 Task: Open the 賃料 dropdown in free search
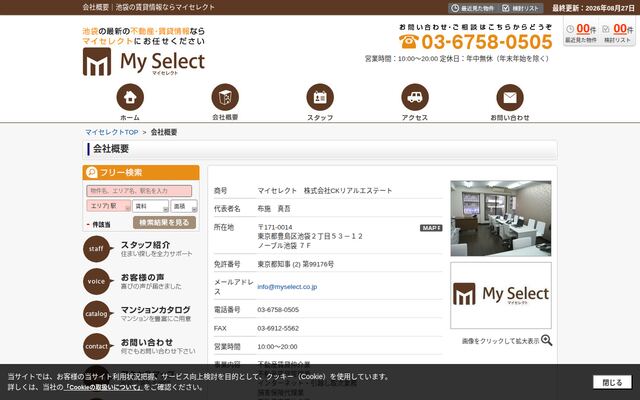click(150, 206)
